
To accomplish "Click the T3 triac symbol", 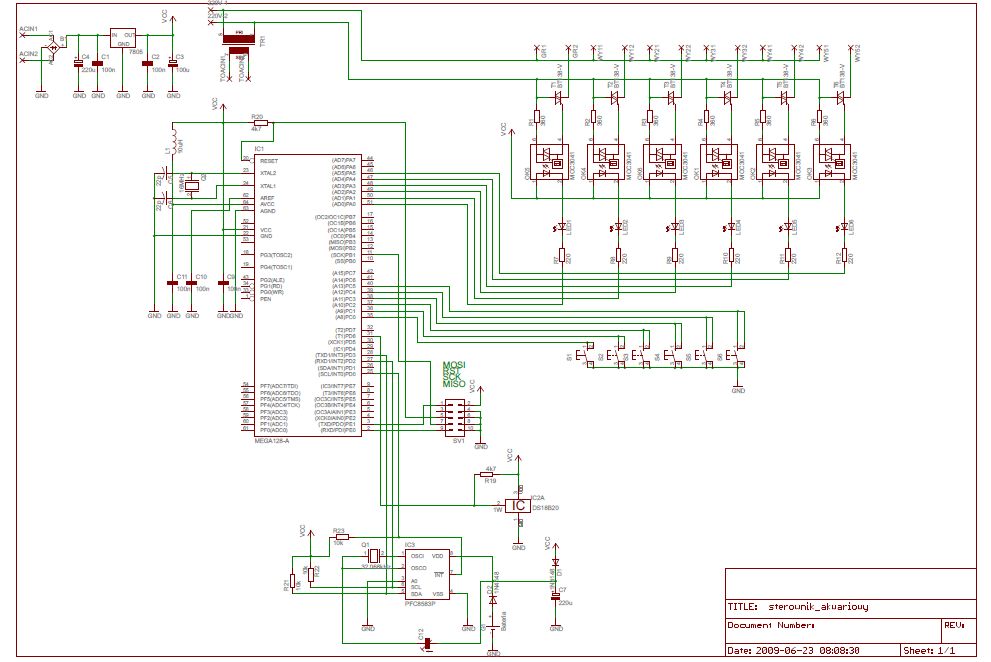I will click(x=672, y=97).
